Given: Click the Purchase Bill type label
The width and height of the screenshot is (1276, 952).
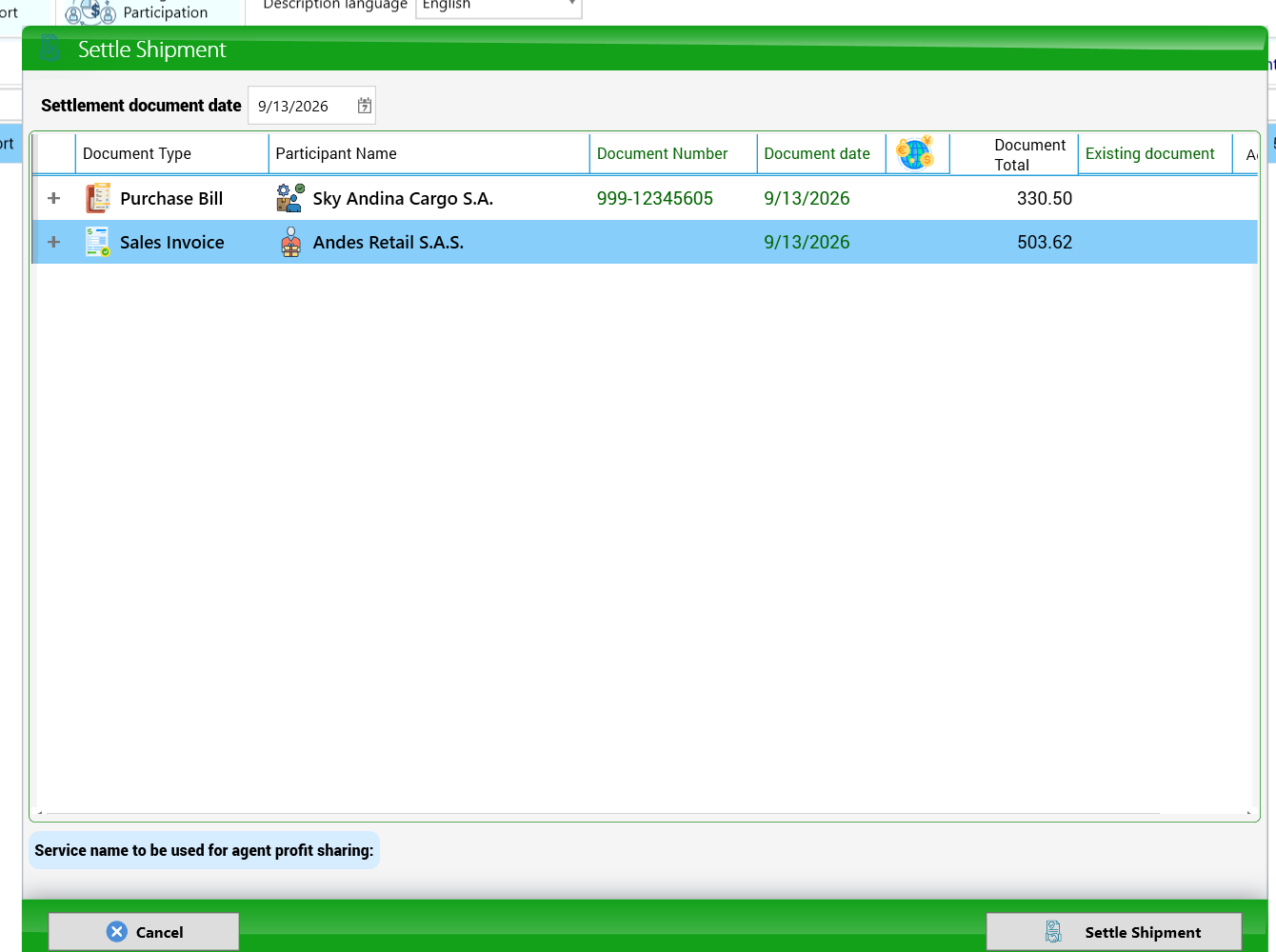Looking at the screenshot, I should [171, 198].
